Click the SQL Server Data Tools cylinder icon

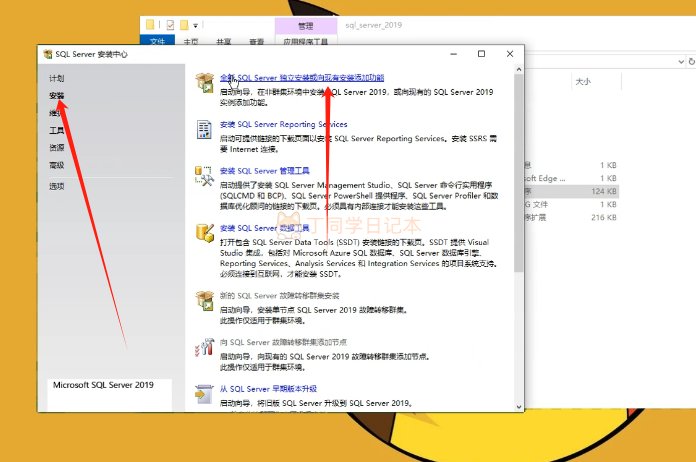204,233
